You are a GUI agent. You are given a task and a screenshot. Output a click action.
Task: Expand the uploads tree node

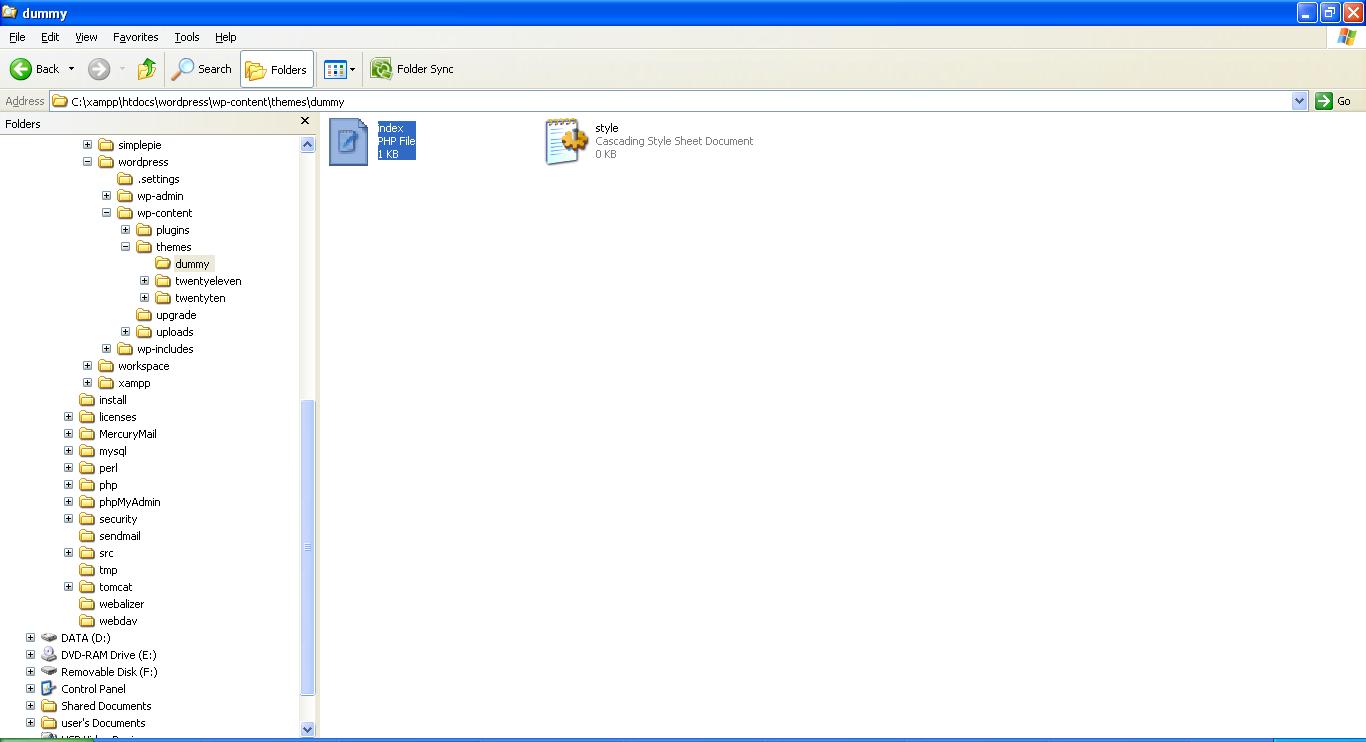[125, 332]
